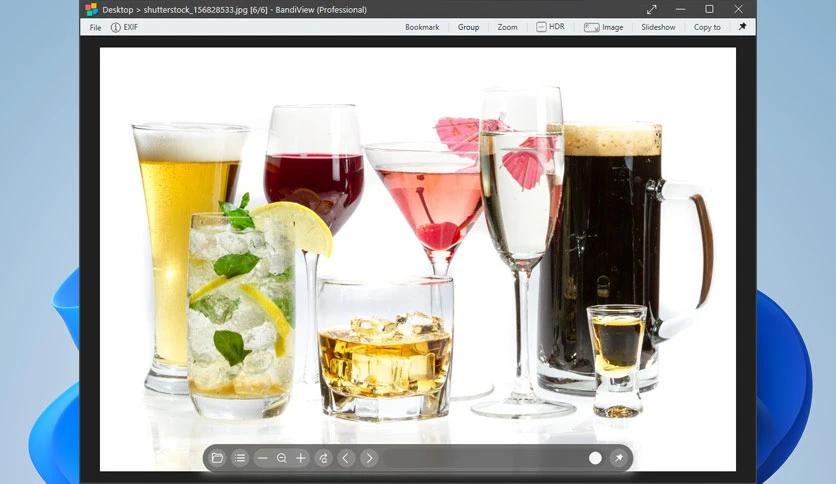Toggle the pin icon beside Copy to
Screen dimensions: 836x484
coord(742,27)
